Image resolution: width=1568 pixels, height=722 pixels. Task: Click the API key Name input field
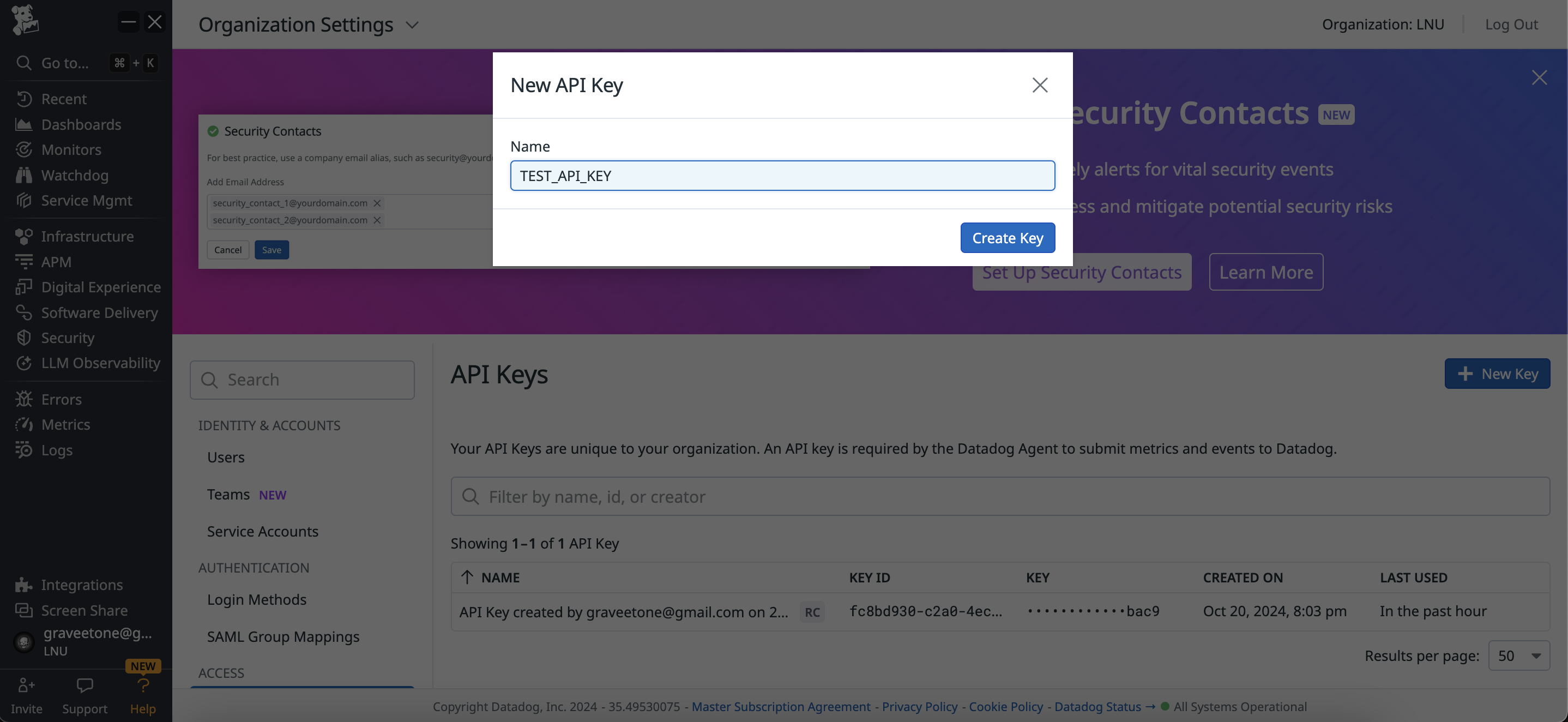782,176
